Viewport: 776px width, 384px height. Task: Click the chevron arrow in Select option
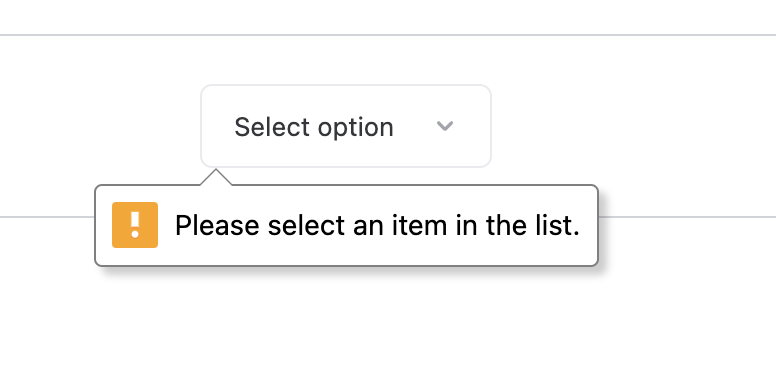click(x=445, y=126)
